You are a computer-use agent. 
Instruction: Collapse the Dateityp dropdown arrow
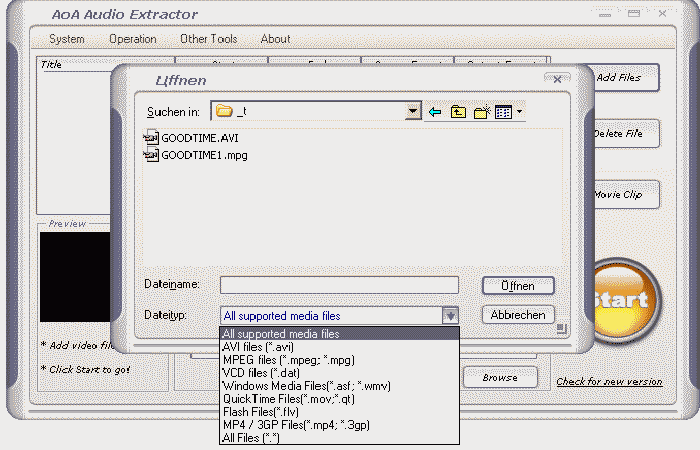pos(450,316)
